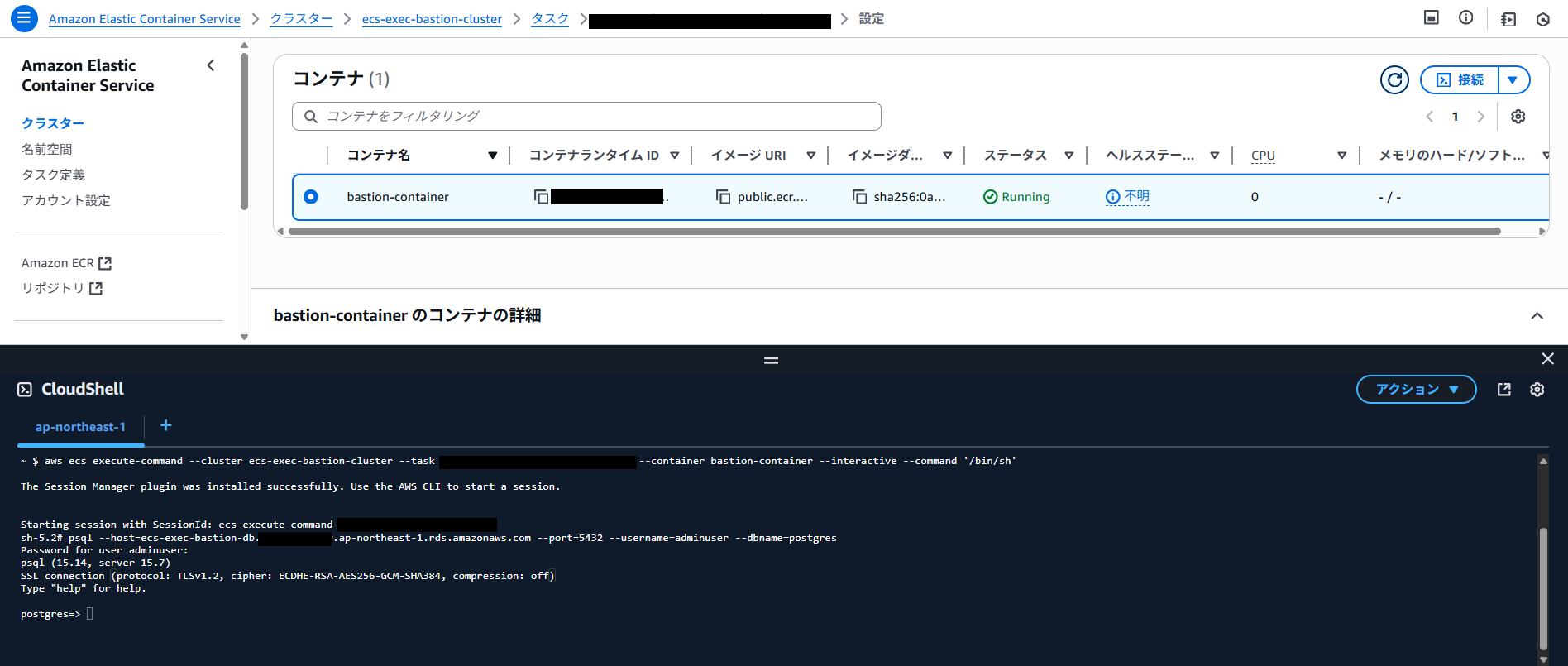Sort by イメージ URI column

coord(811,156)
